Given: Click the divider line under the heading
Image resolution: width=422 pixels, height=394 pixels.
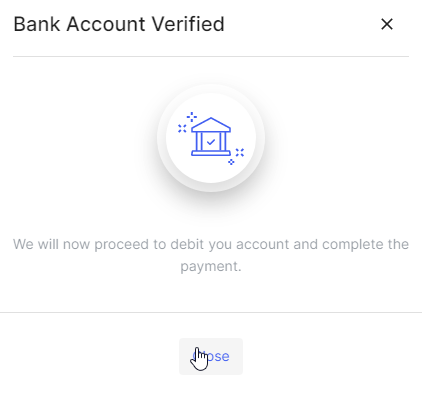Looking at the screenshot, I should (x=211, y=56).
